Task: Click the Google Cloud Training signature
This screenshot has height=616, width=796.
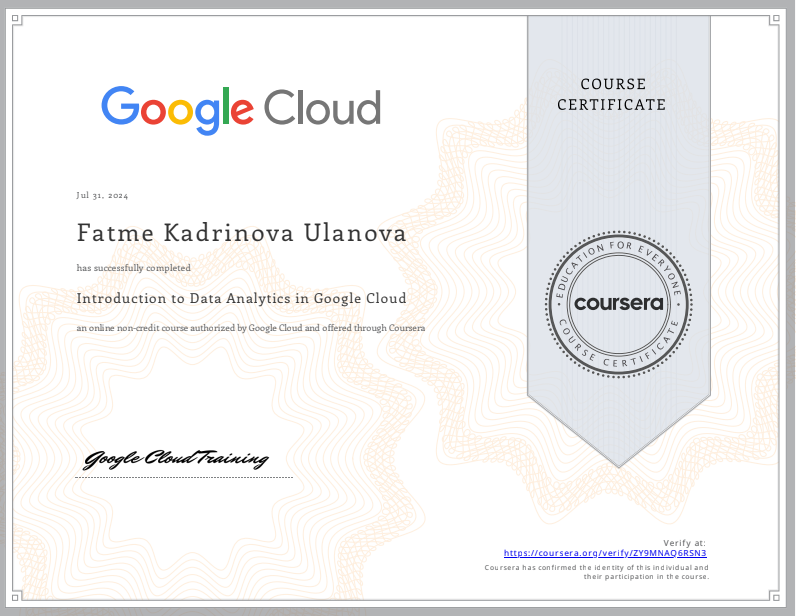Action: (176, 459)
